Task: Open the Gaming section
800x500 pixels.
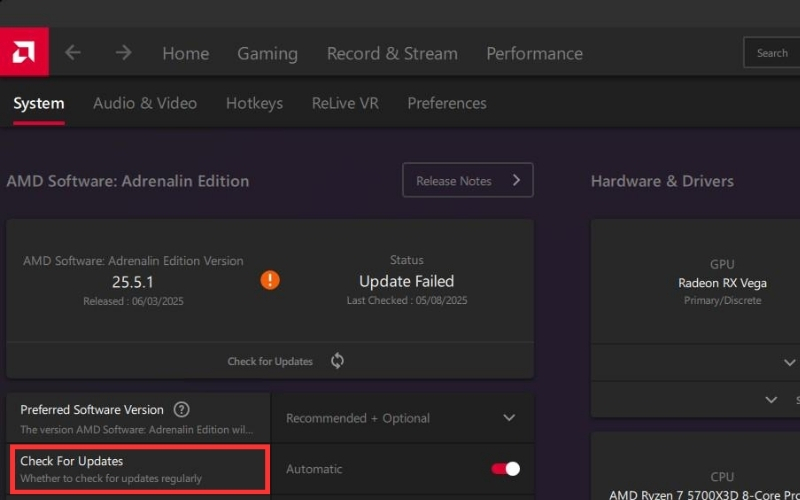Action: point(267,54)
